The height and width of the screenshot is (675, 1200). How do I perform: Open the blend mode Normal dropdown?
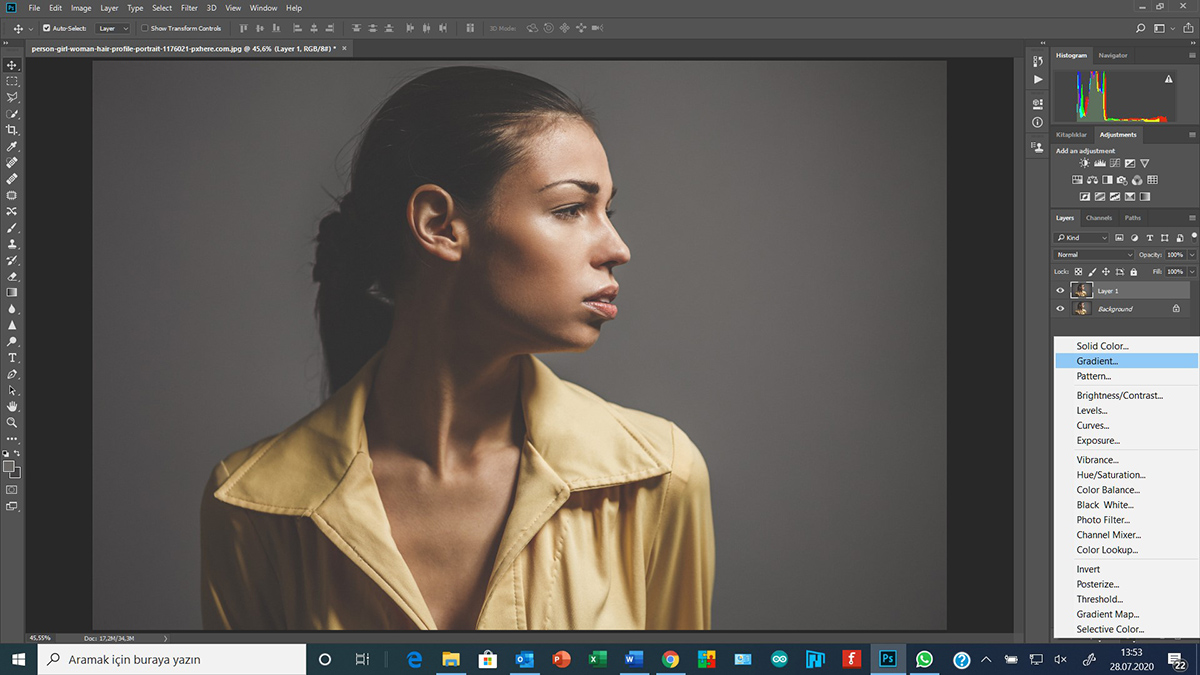click(1094, 255)
